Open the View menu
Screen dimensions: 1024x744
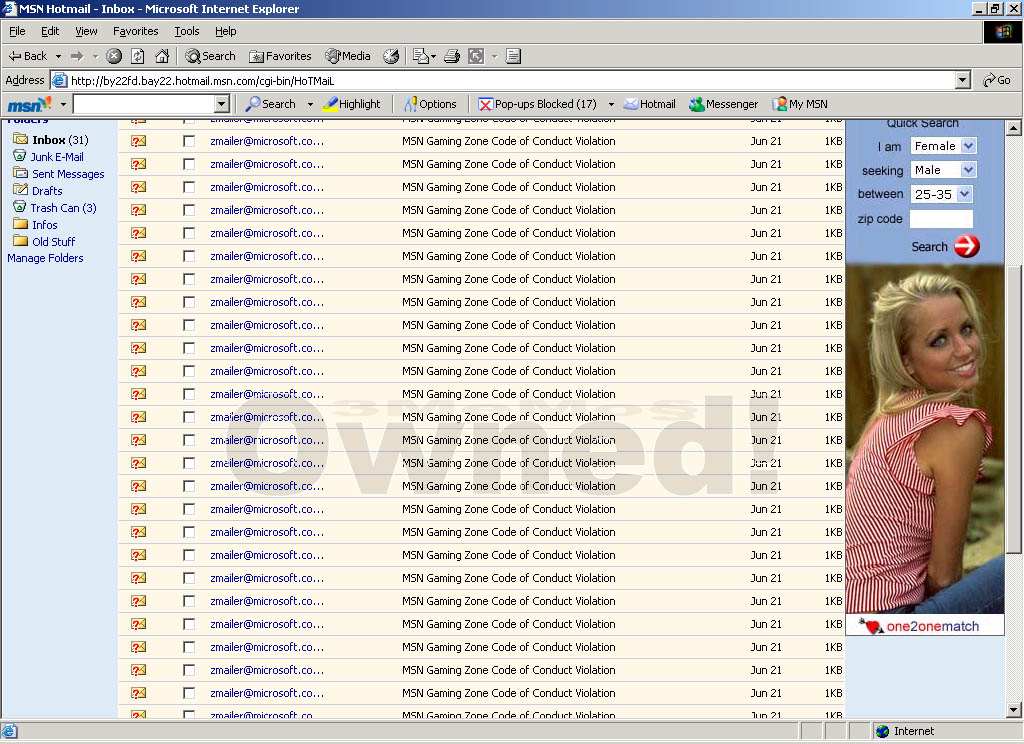tap(86, 31)
